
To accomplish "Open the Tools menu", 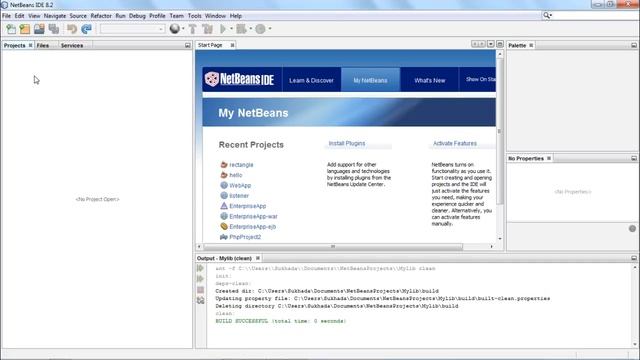I will point(195,16).
